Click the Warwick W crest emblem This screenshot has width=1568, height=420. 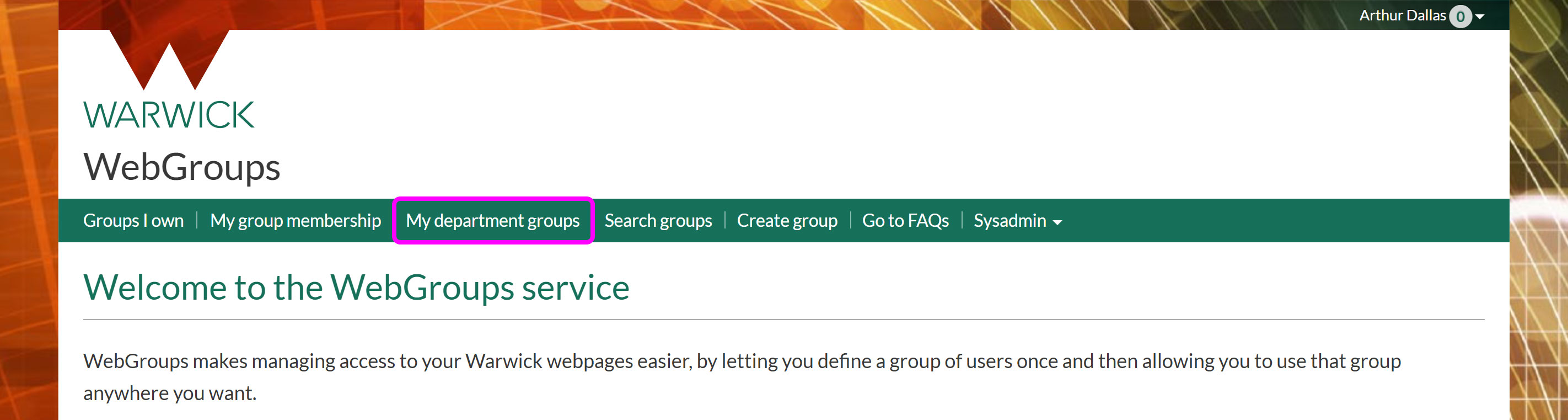click(169, 58)
